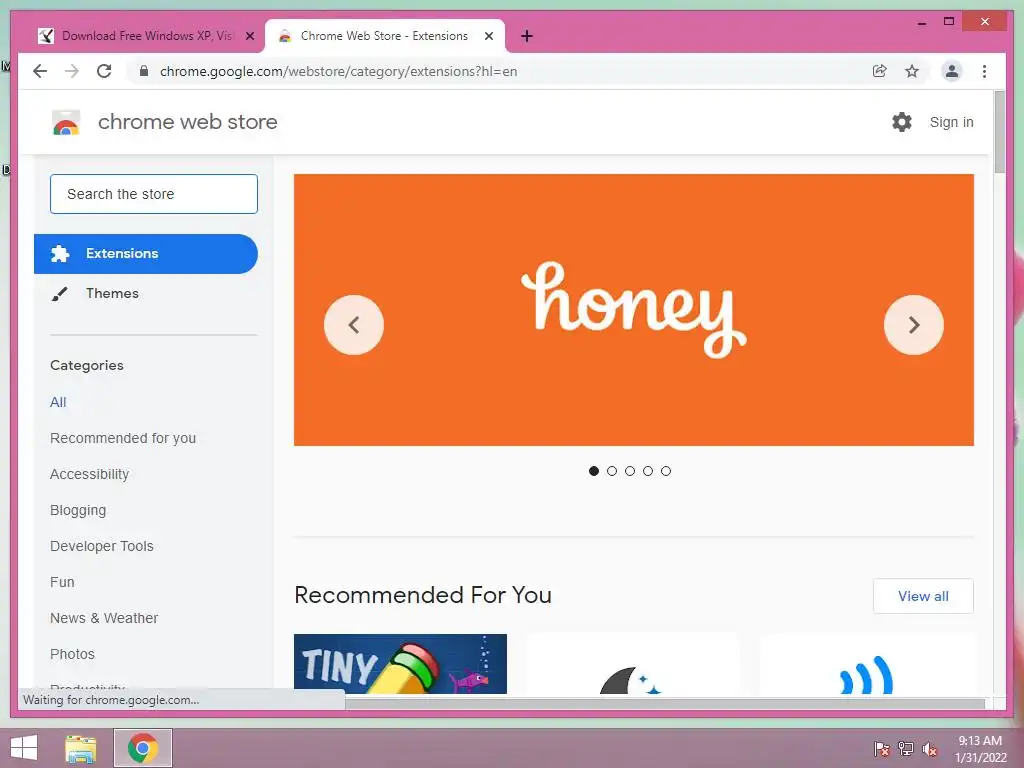Open the honey featured banner
Image resolution: width=1024 pixels, height=768 pixels.
coord(633,310)
